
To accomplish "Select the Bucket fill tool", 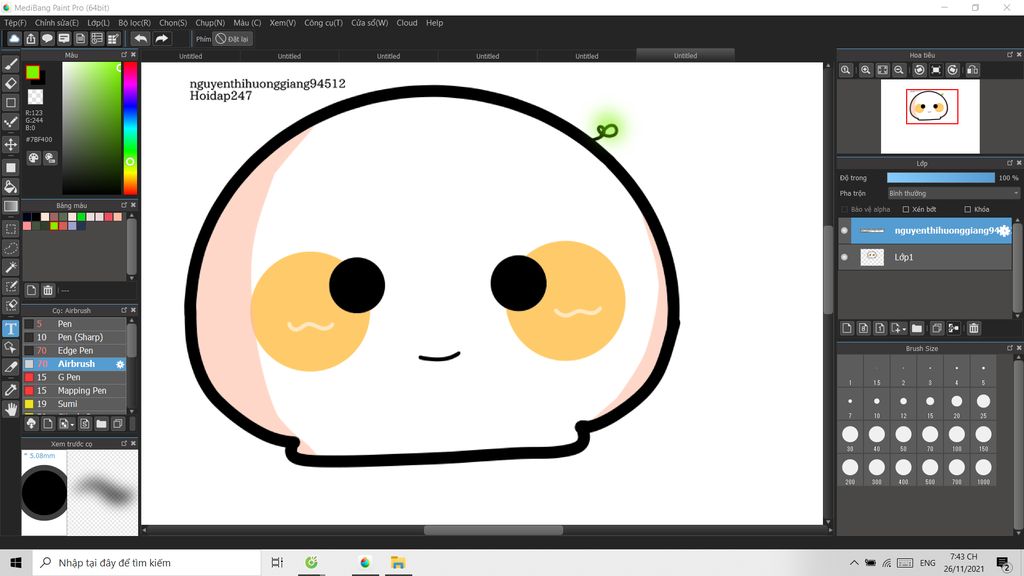I will coord(10,187).
